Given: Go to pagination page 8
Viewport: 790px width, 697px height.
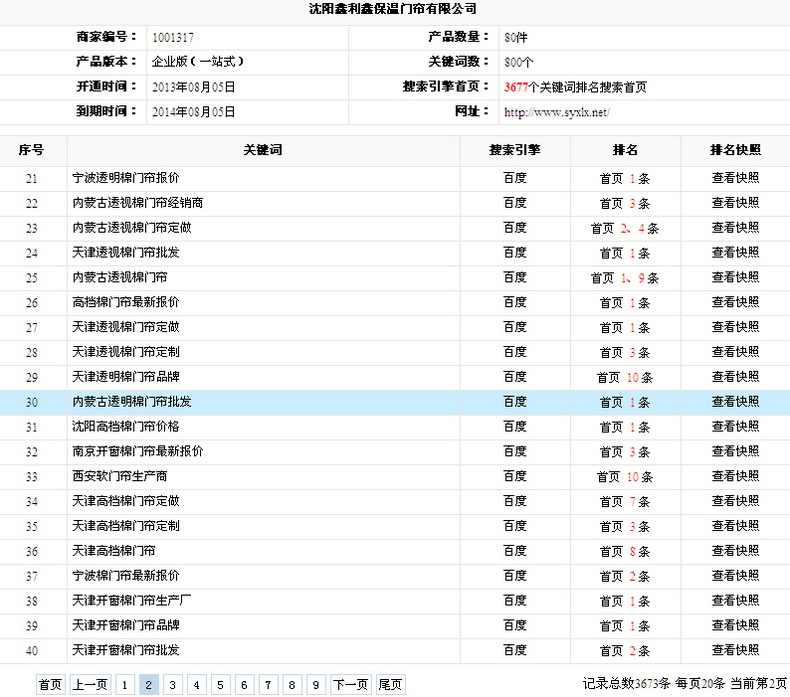Looking at the screenshot, I should pyautogui.click(x=292, y=685).
